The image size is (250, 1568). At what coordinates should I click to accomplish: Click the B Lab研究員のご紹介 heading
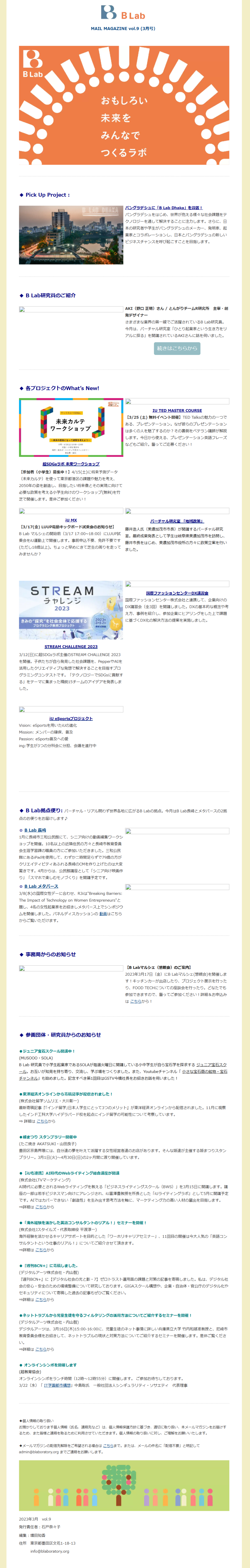[51, 295]
